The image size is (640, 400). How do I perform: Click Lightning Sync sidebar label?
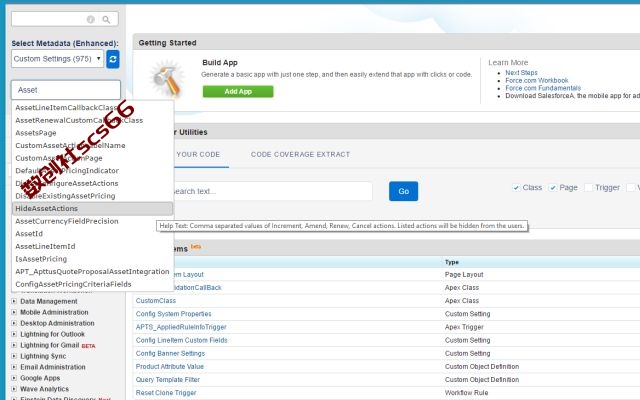(43, 356)
